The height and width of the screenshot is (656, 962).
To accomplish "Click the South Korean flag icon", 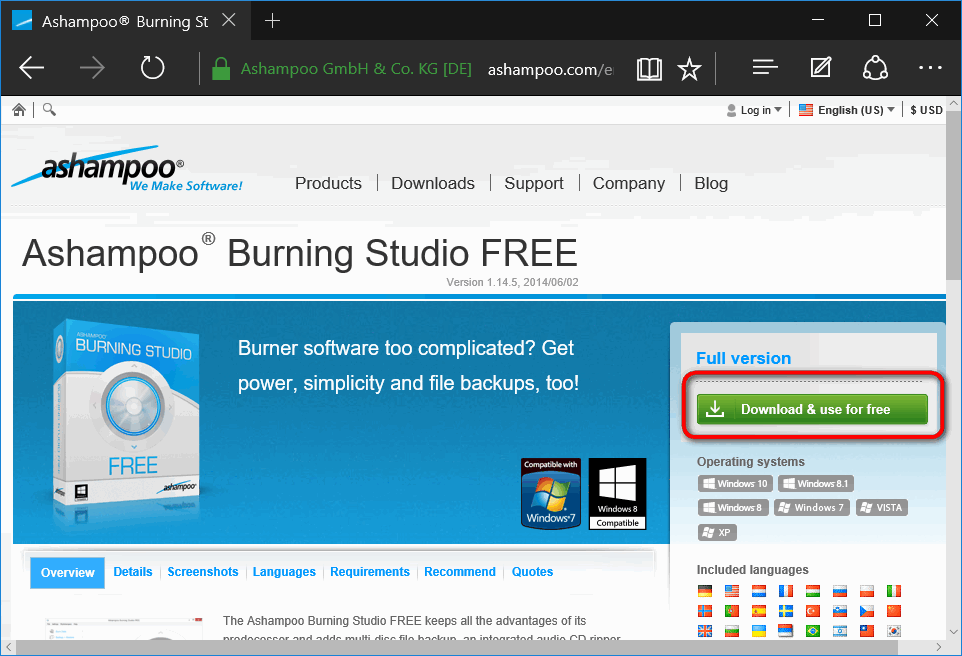I will [x=894, y=631].
